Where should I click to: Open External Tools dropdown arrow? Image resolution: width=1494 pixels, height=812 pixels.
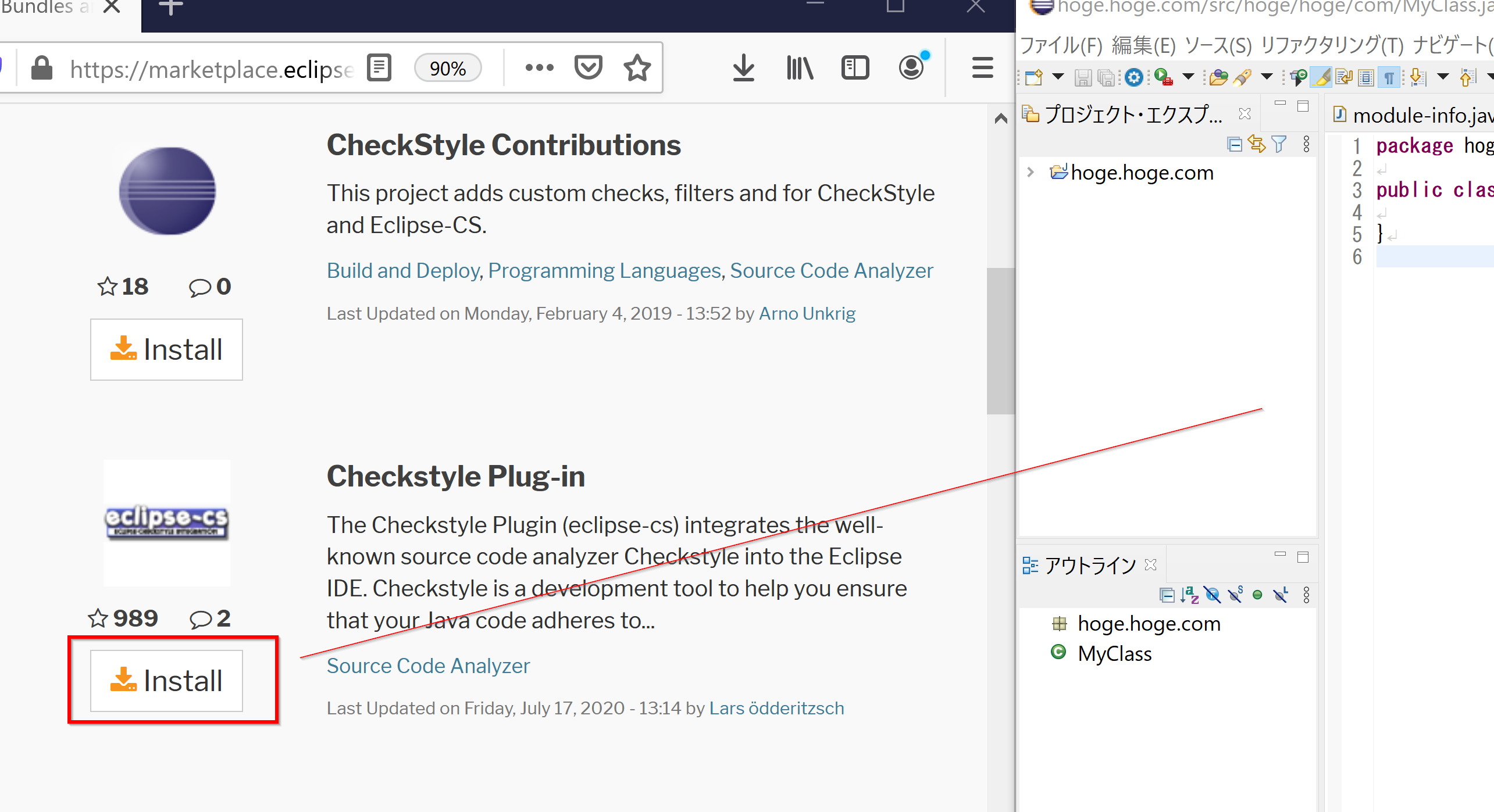[x=1188, y=76]
